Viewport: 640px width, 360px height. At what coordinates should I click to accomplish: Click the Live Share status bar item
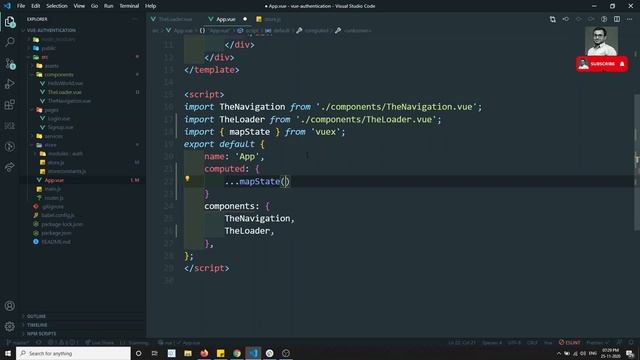pyautogui.click(x=100, y=342)
